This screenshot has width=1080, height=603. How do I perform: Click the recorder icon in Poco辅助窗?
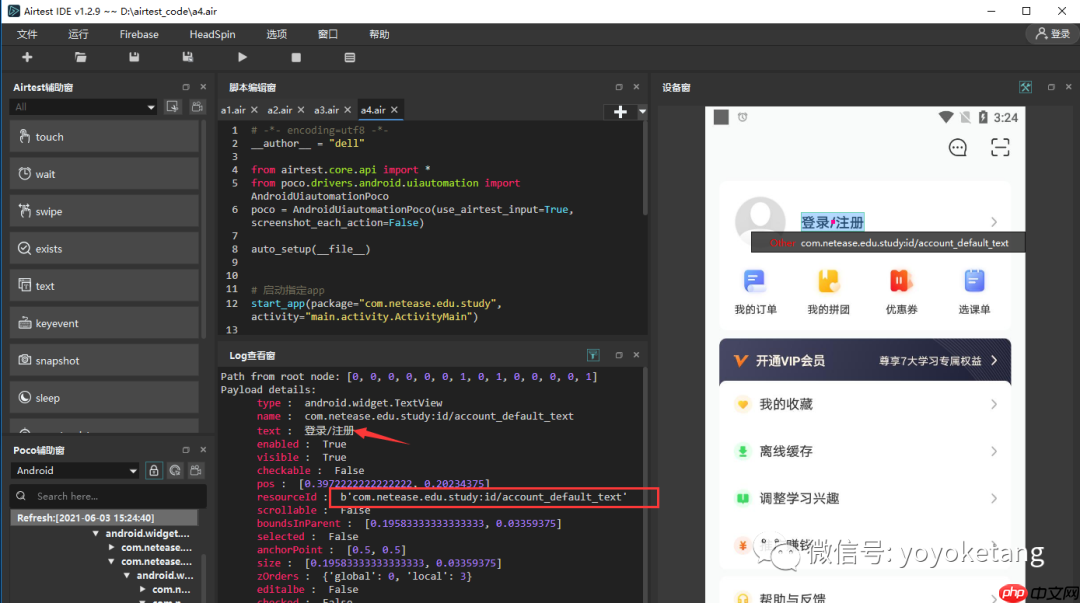196,470
